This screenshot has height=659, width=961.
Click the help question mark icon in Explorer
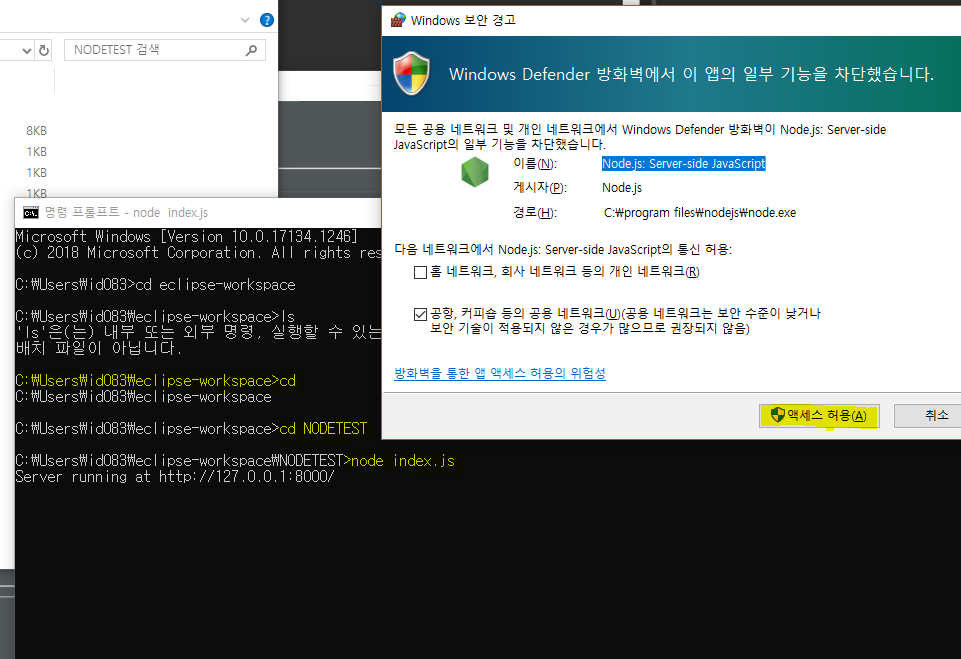(x=267, y=20)
